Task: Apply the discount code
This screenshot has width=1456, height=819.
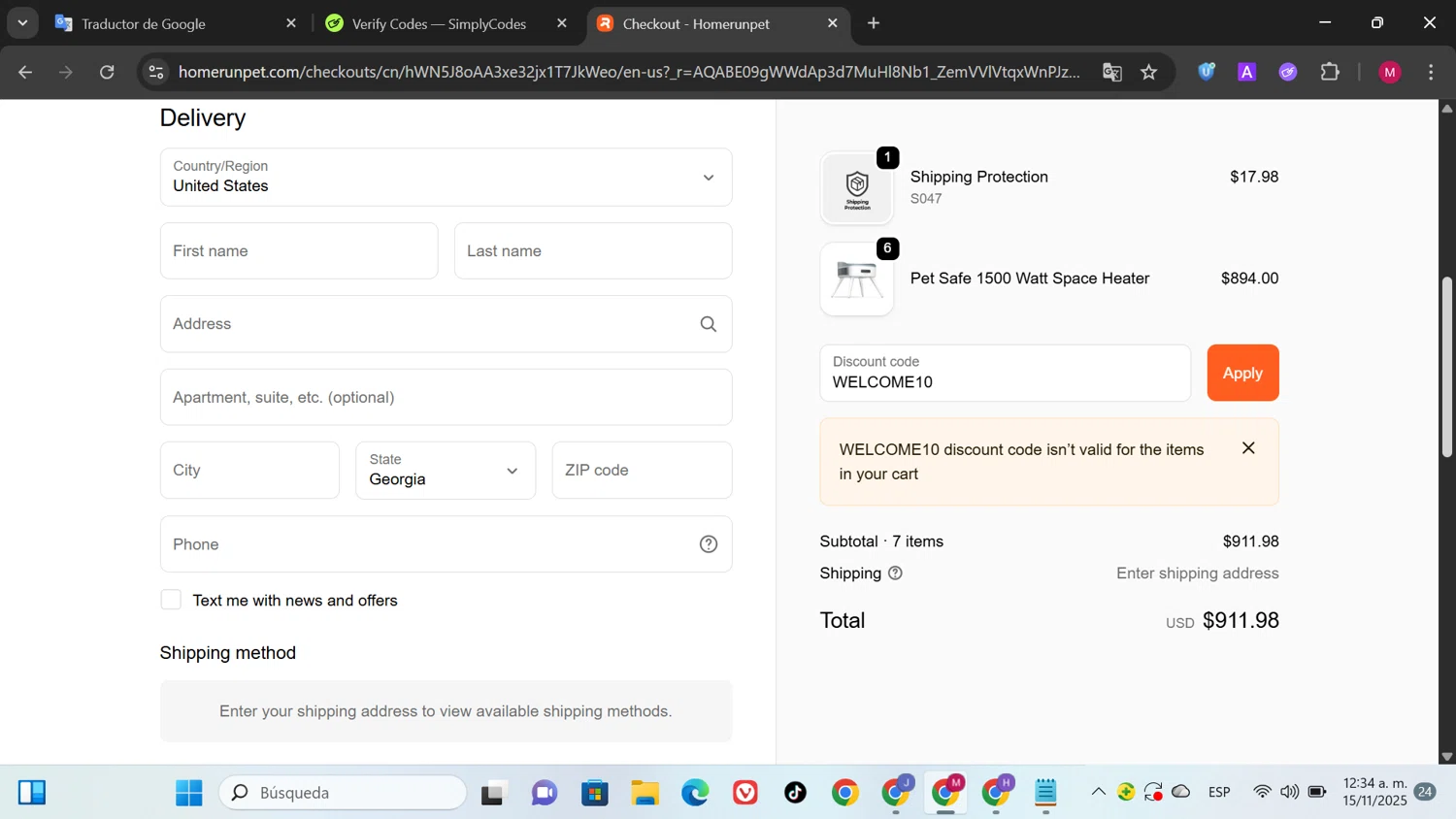Action: (1242, 373)
